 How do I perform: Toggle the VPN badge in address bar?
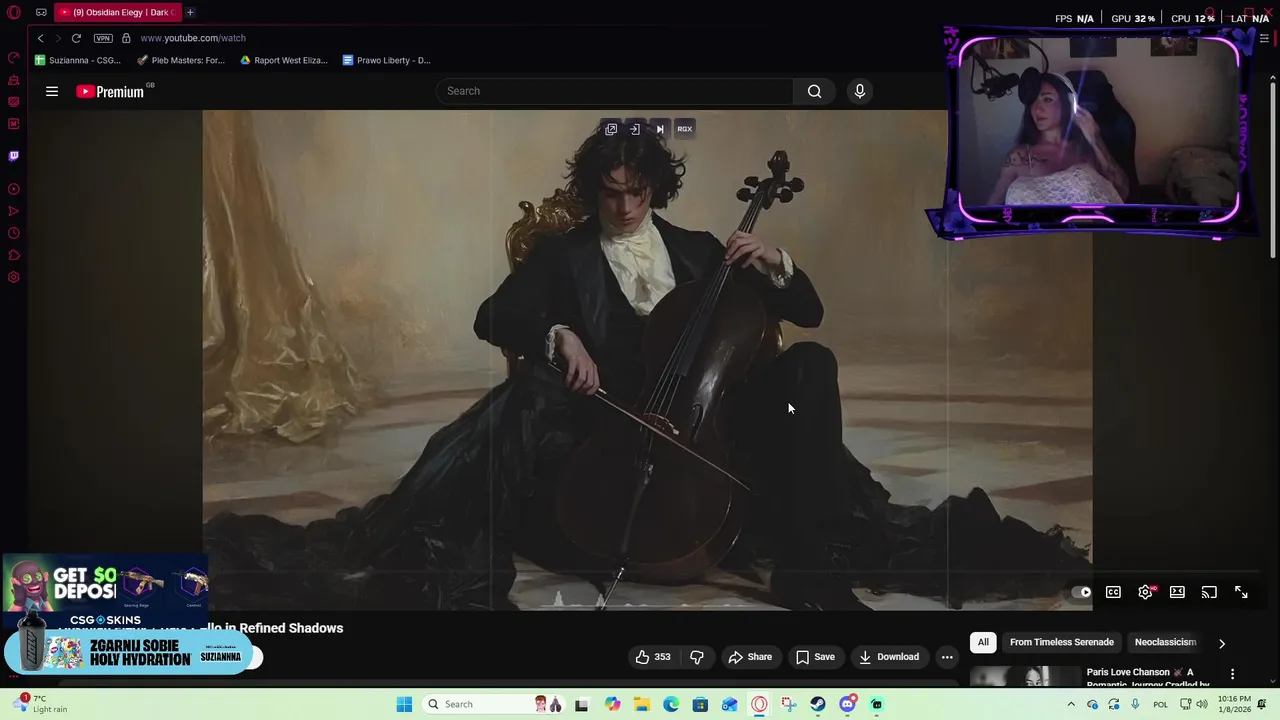click(x=103, y=38)
